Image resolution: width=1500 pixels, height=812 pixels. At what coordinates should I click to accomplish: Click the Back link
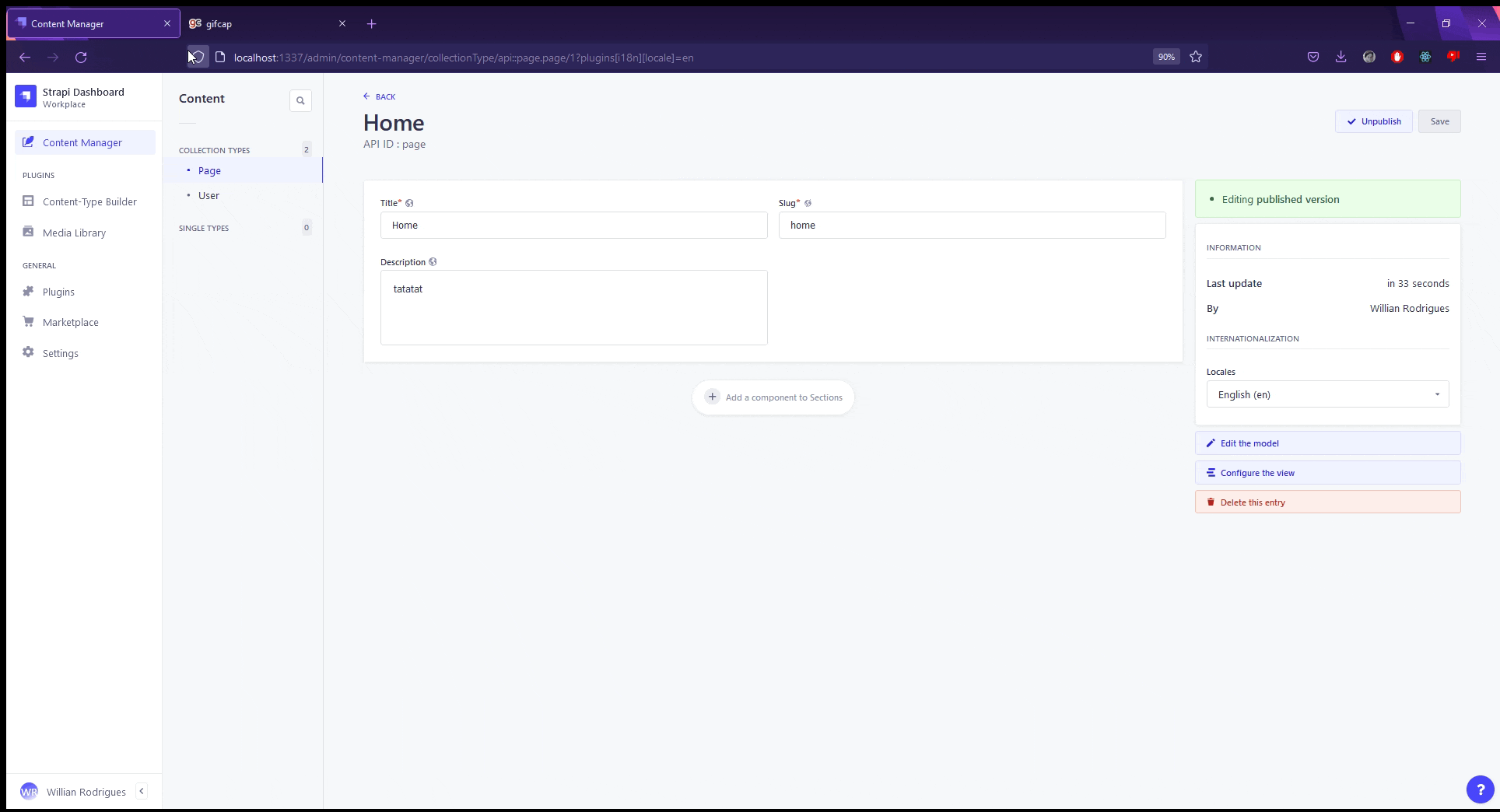point(379,96)
